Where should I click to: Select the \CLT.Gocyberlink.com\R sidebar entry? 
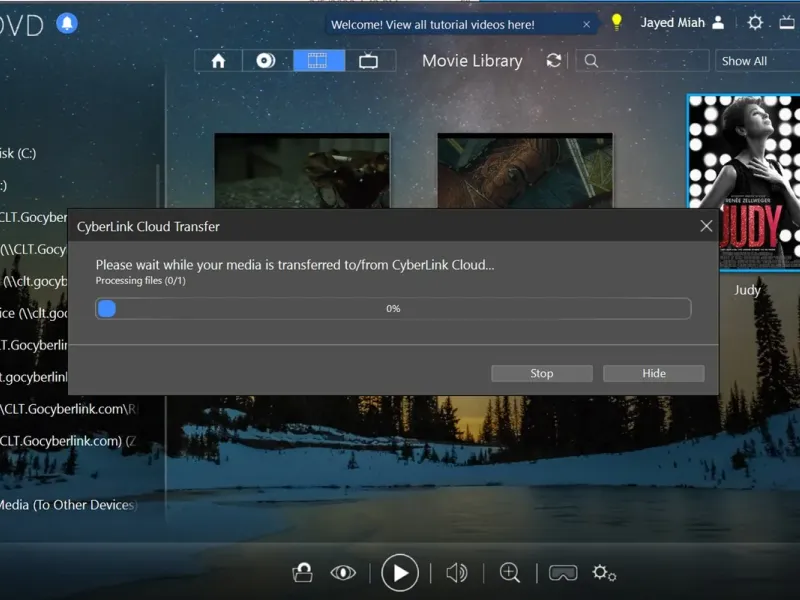coord(68,409)
